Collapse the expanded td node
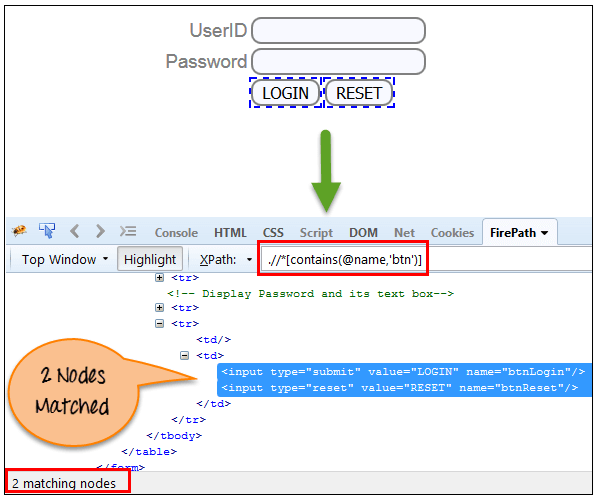 pos(184,356)
